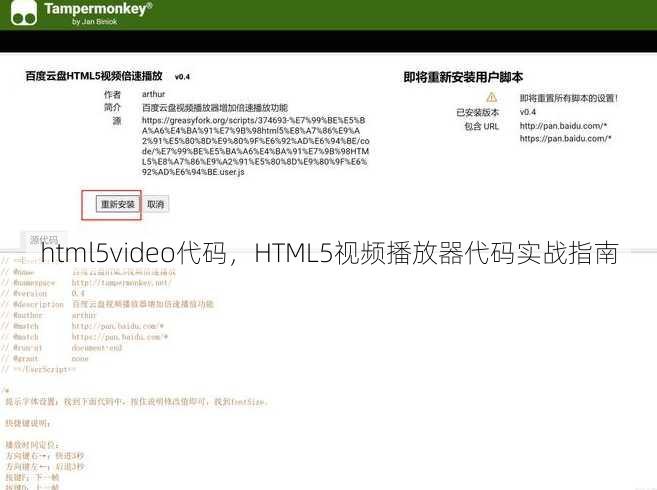Viewport: 657px width, 490px height.
Task: Click the script title 百度云盘HTML5视频倍速播放
Action: [x=94, y=76]
